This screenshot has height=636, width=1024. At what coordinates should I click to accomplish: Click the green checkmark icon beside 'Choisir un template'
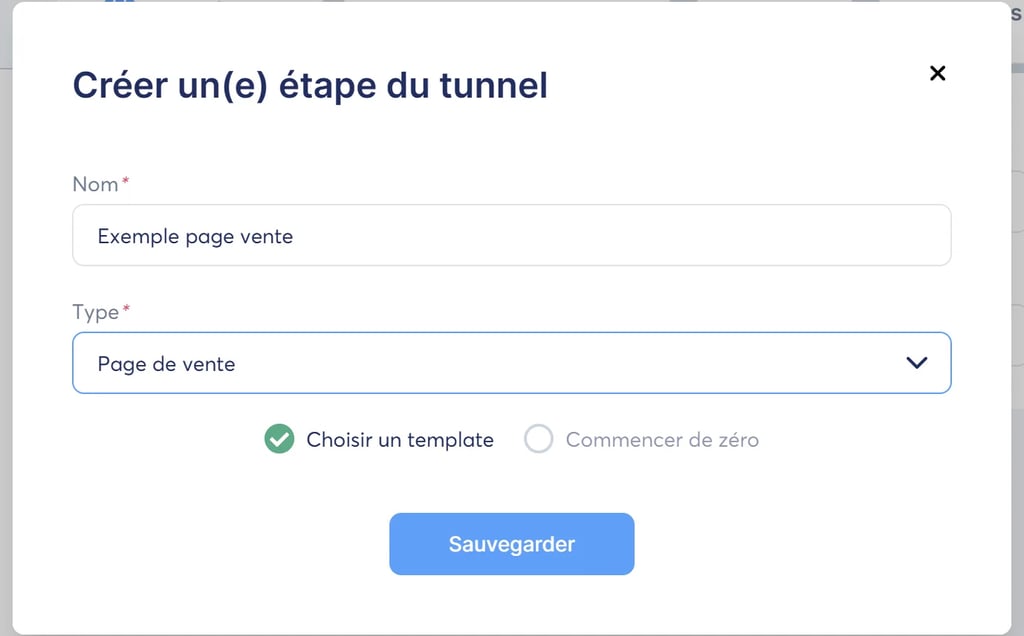click(x=279, y=439)
